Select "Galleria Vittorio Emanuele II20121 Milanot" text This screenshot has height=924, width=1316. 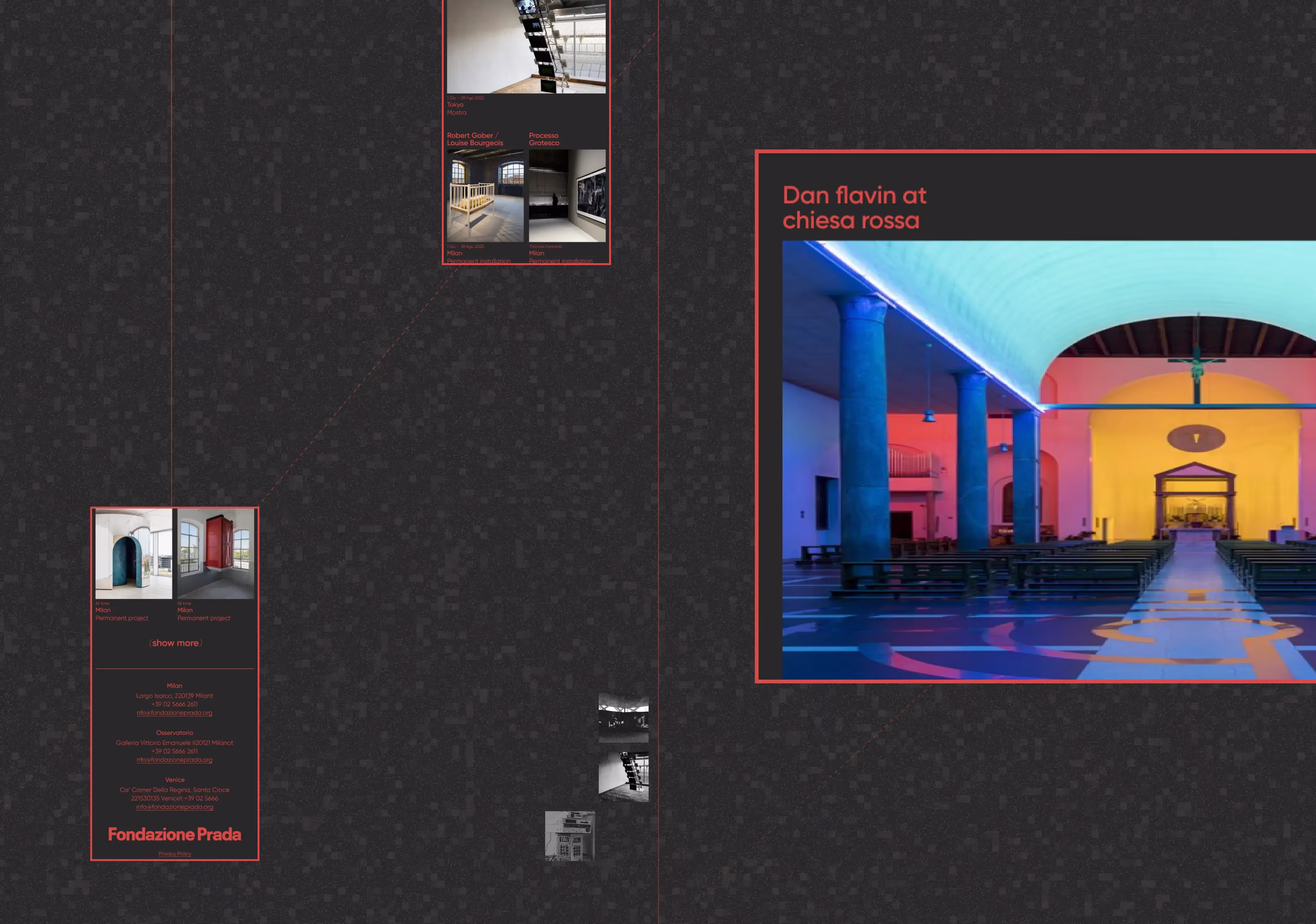click(x=175, y=742)
